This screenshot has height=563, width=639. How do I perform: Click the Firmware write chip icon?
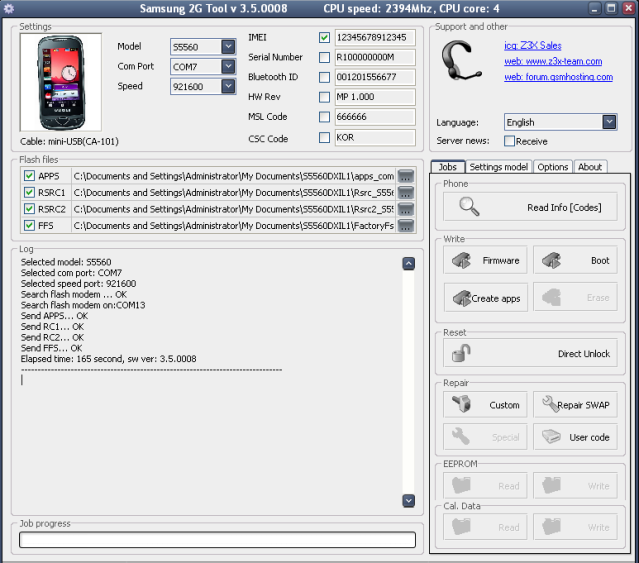coord(461,260)
